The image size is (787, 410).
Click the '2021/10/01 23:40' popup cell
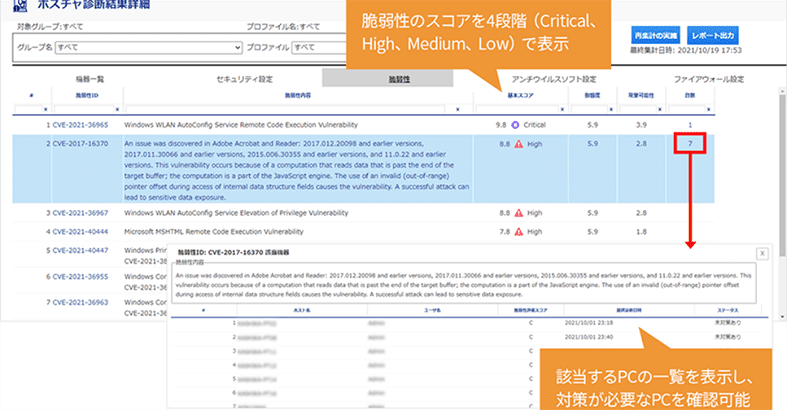[589, 337]
